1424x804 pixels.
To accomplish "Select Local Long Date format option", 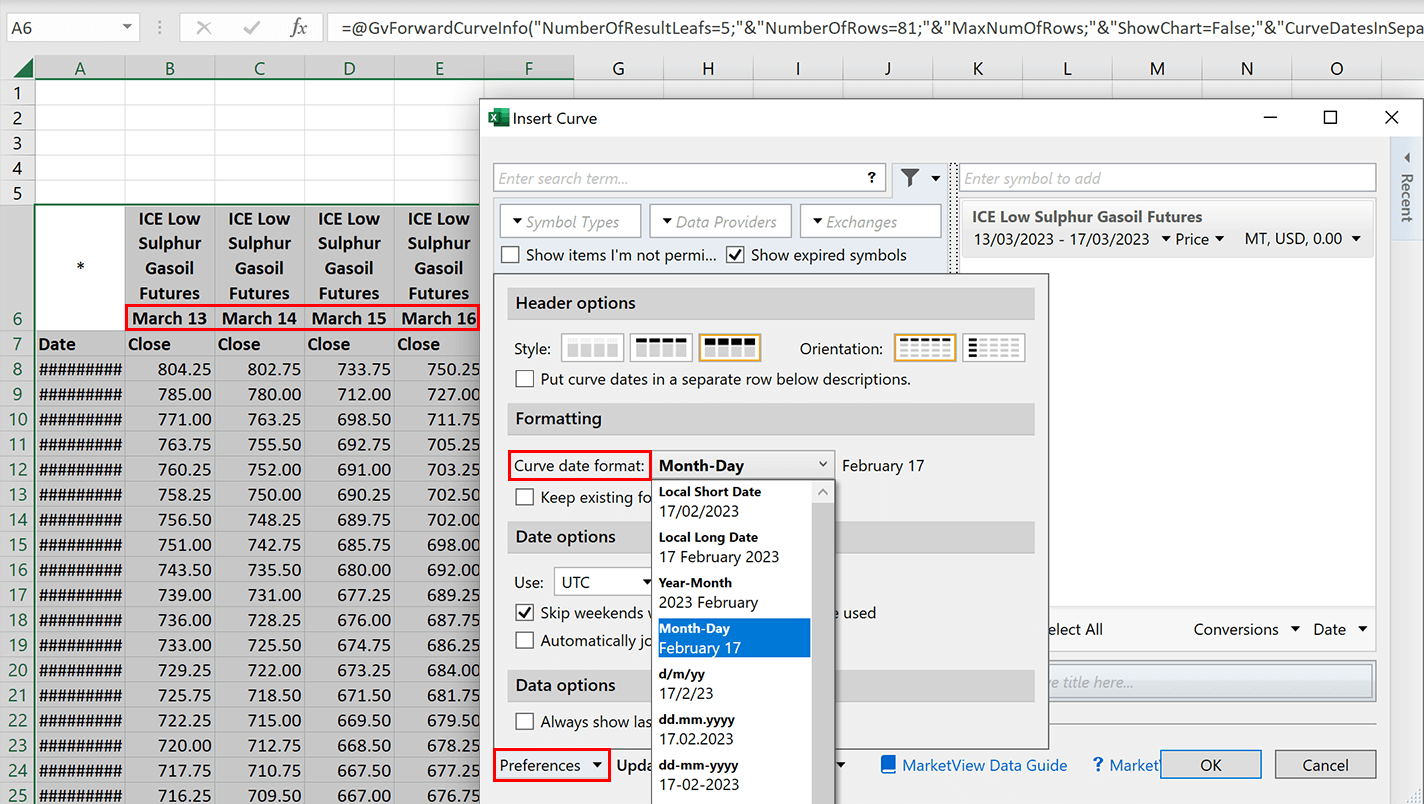I will 731,547.
